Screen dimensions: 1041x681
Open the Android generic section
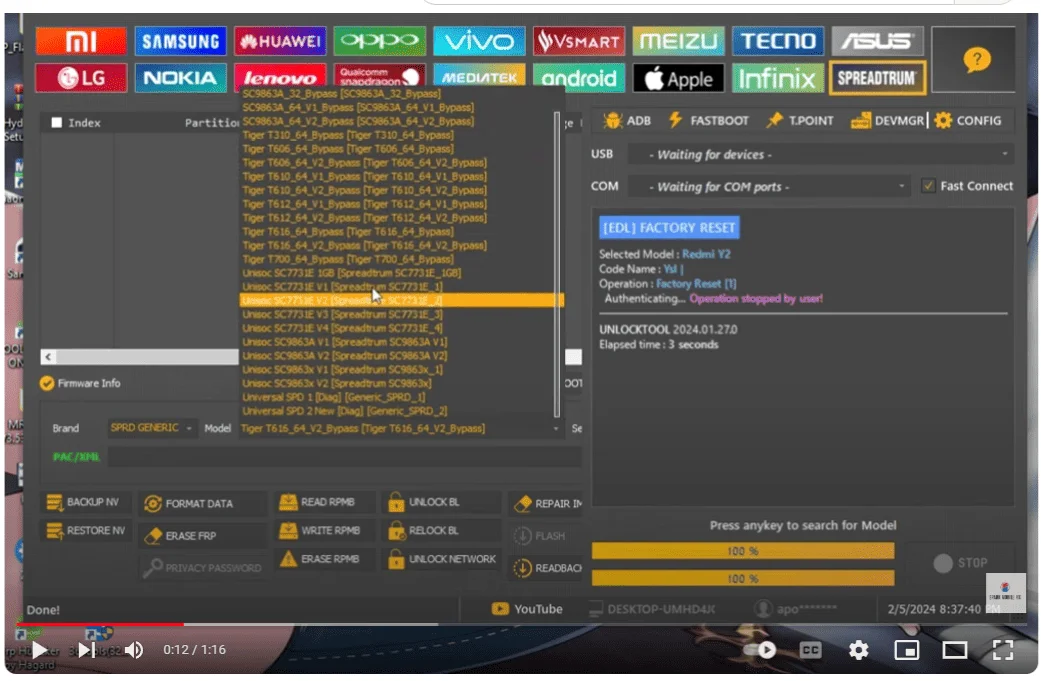(x=578, y=78)
